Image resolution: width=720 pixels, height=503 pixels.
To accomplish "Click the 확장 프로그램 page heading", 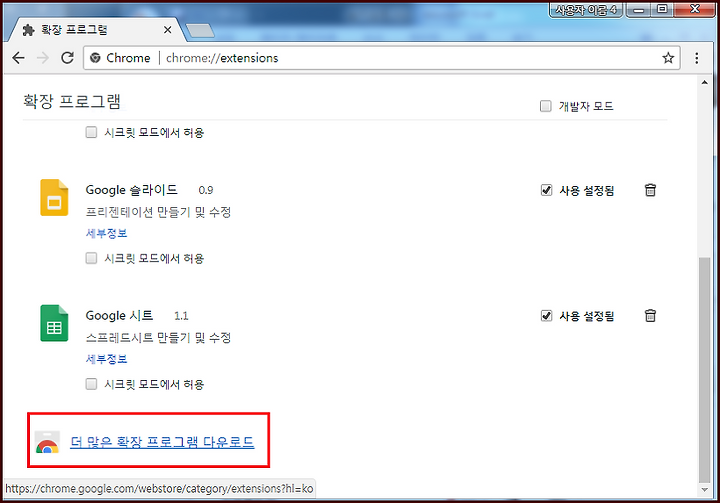I will (x=72, y=101).
